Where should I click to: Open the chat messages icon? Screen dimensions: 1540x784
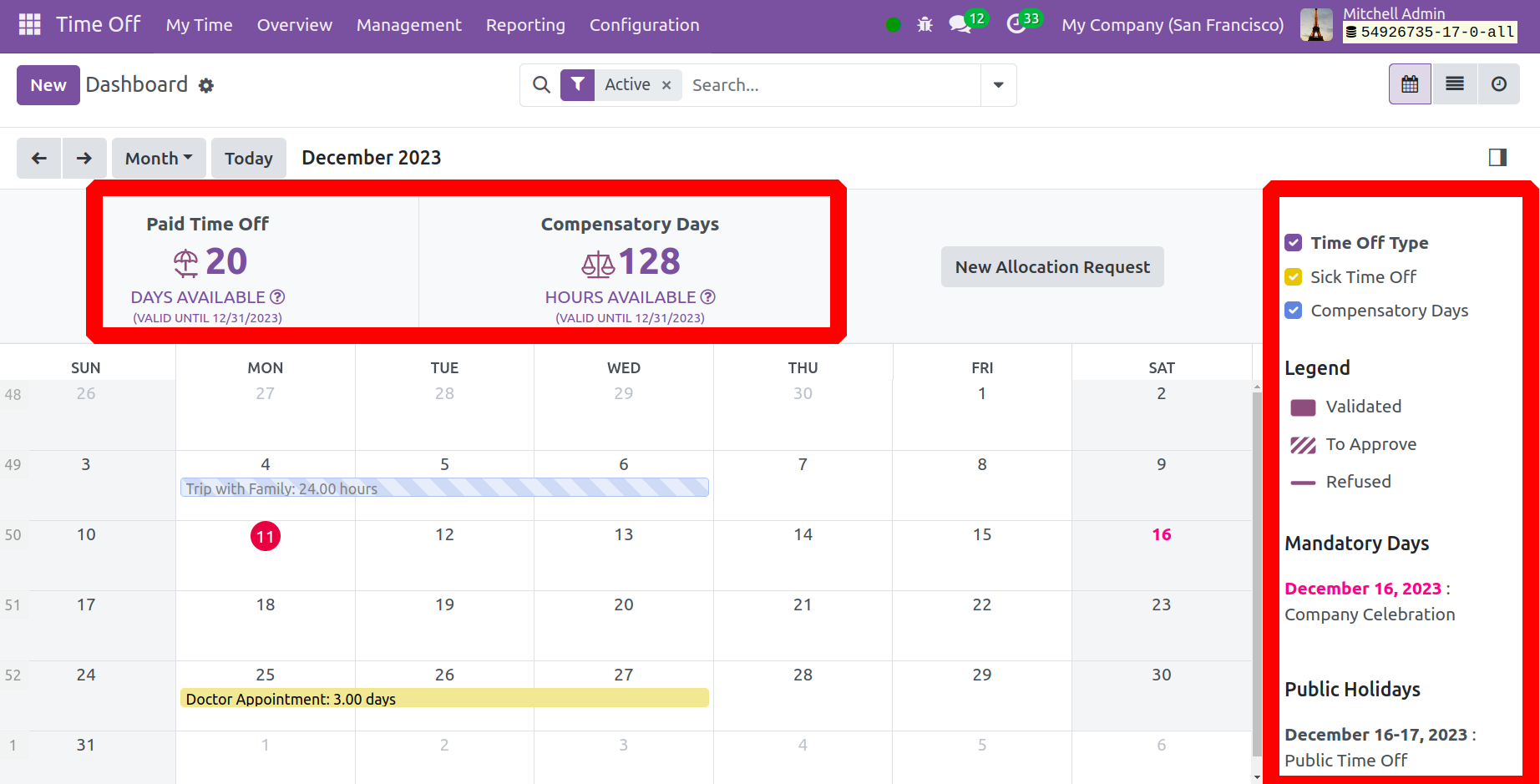click(x=960, y=25)
